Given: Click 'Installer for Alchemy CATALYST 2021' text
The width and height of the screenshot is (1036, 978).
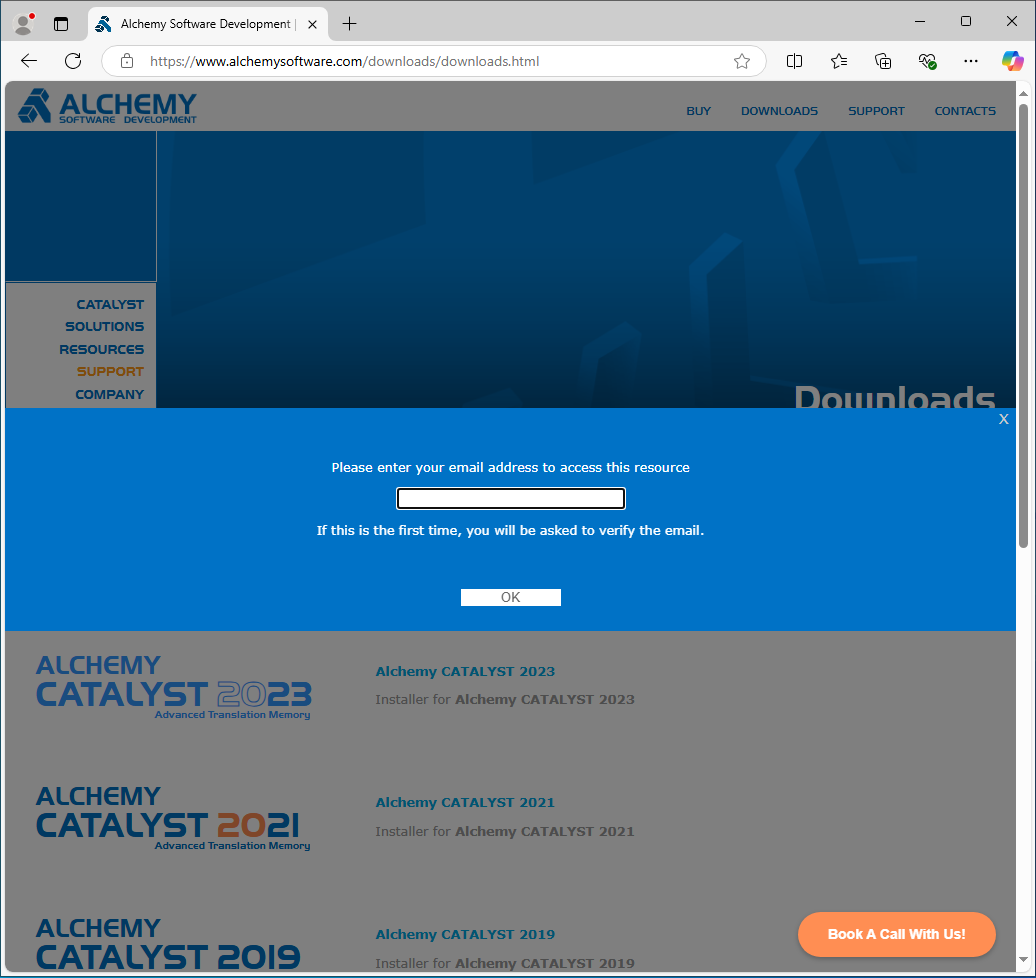Looking at the screenshot, I should click(x=505, y=831).
